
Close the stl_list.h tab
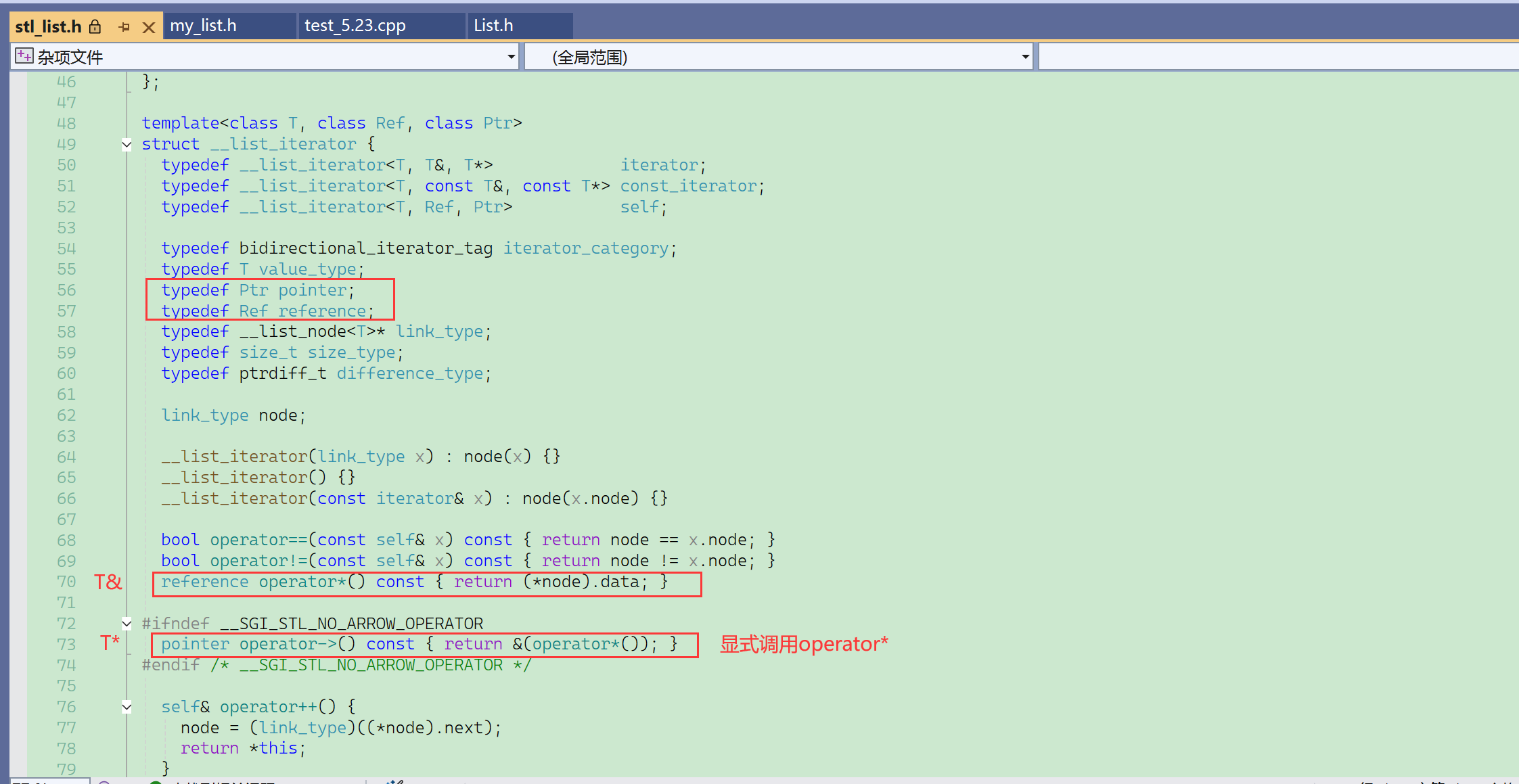(149, 27)
